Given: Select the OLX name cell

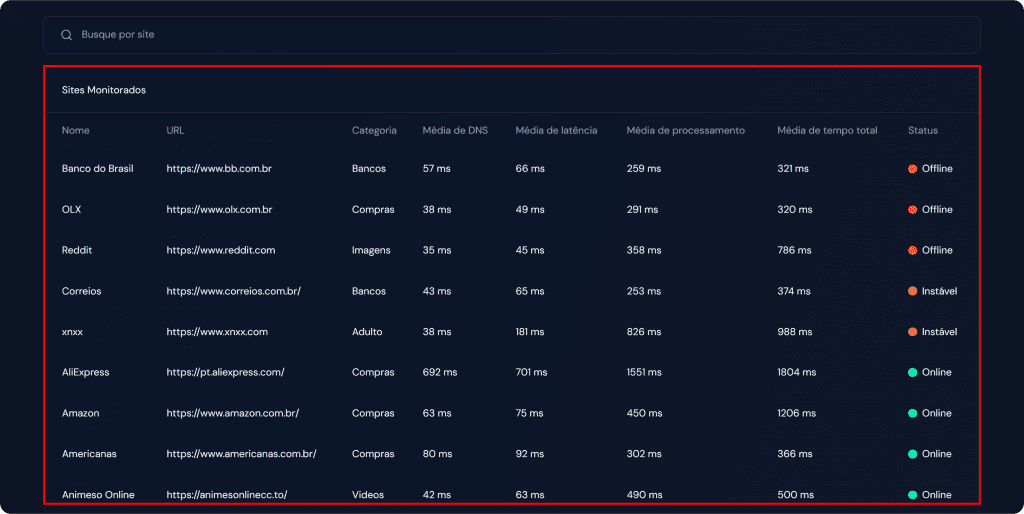Looking at the screenshot, I should pos(71,210).
